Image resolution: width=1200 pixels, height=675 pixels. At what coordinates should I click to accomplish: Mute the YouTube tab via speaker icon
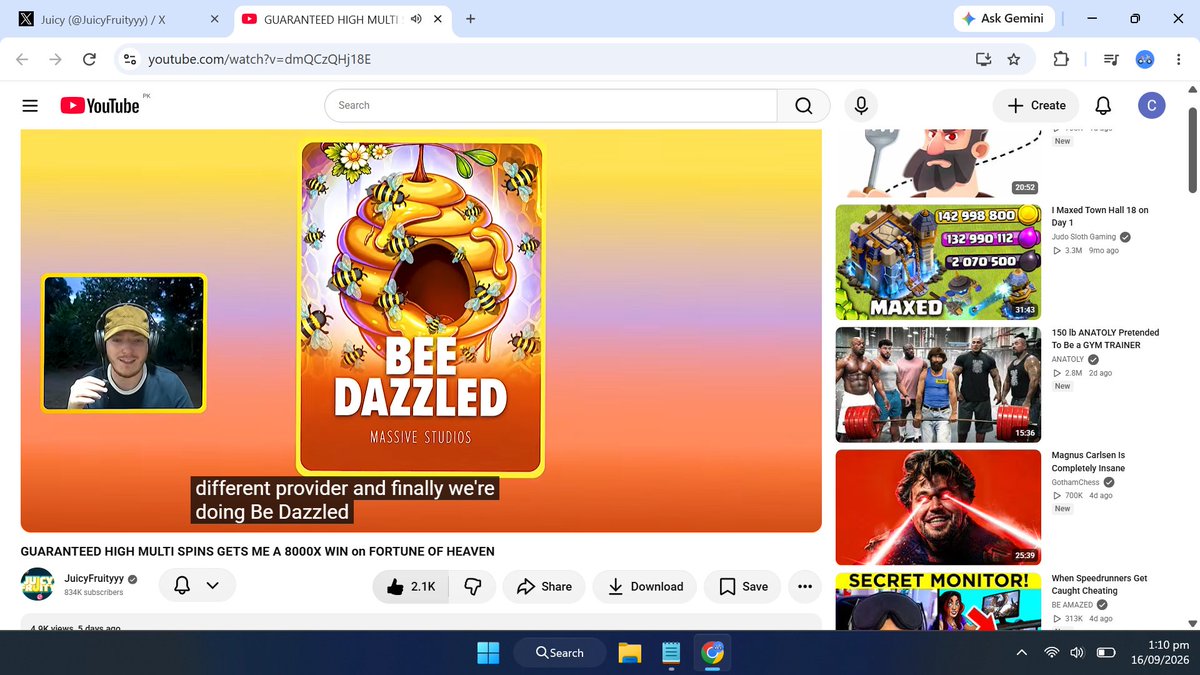[416, 19]
